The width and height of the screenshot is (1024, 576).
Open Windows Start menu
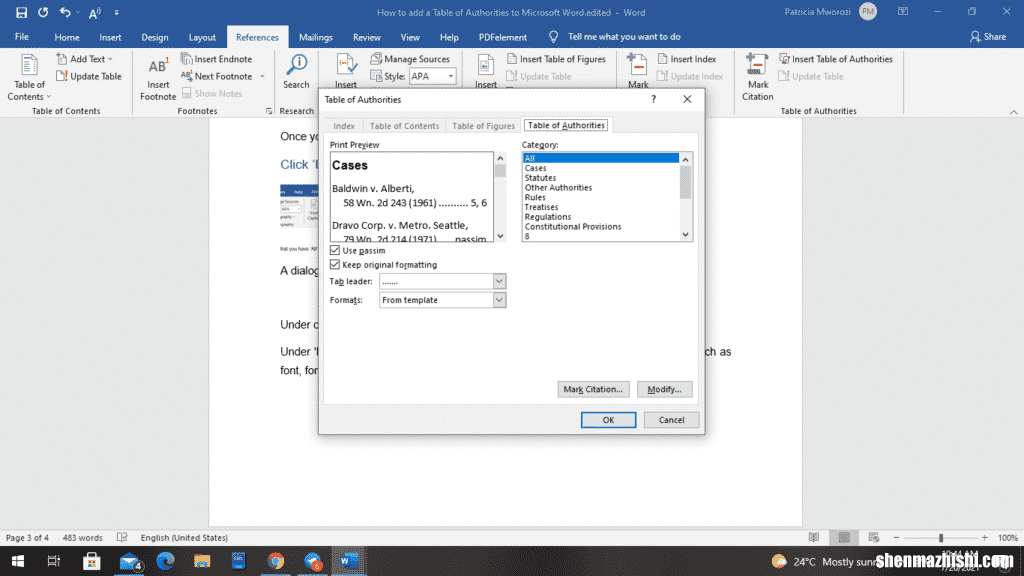click(x=18, y=561)
